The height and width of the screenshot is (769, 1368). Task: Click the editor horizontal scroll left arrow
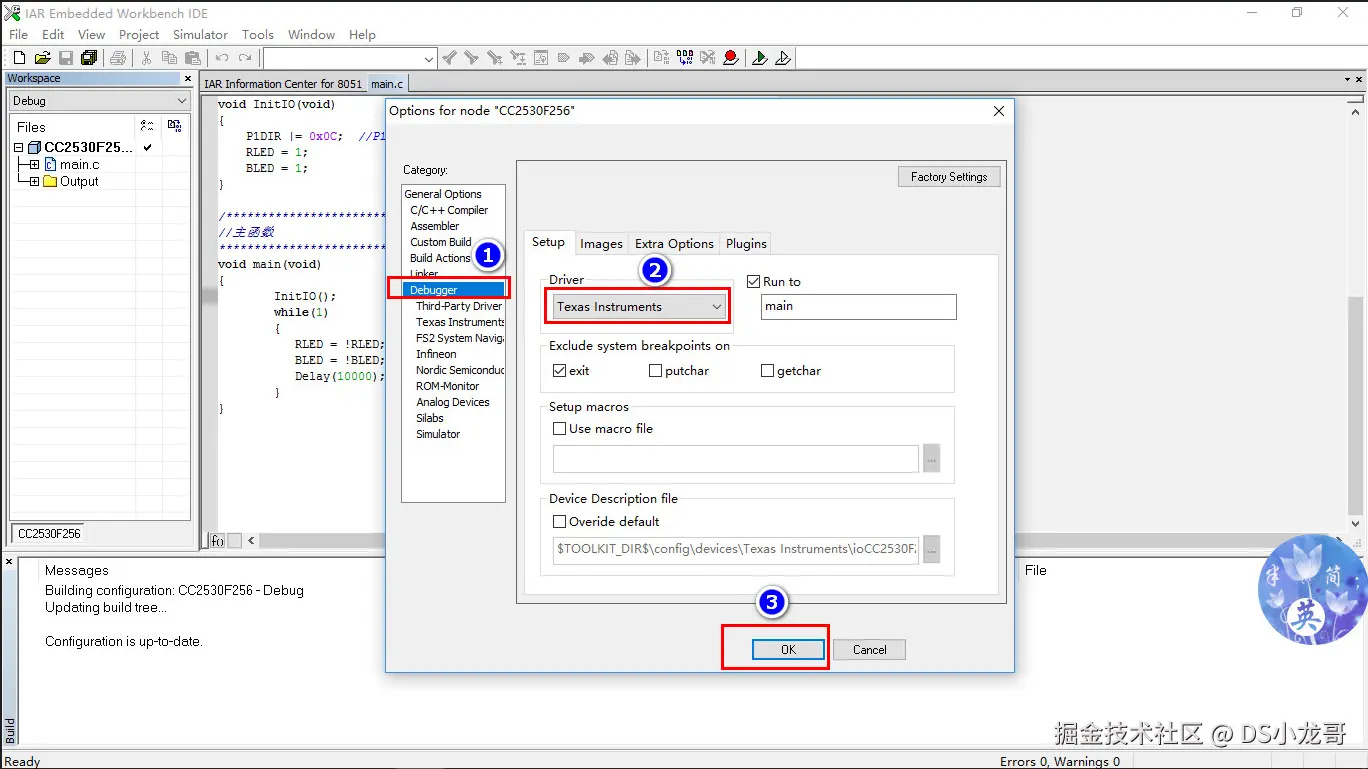(251, 541)
